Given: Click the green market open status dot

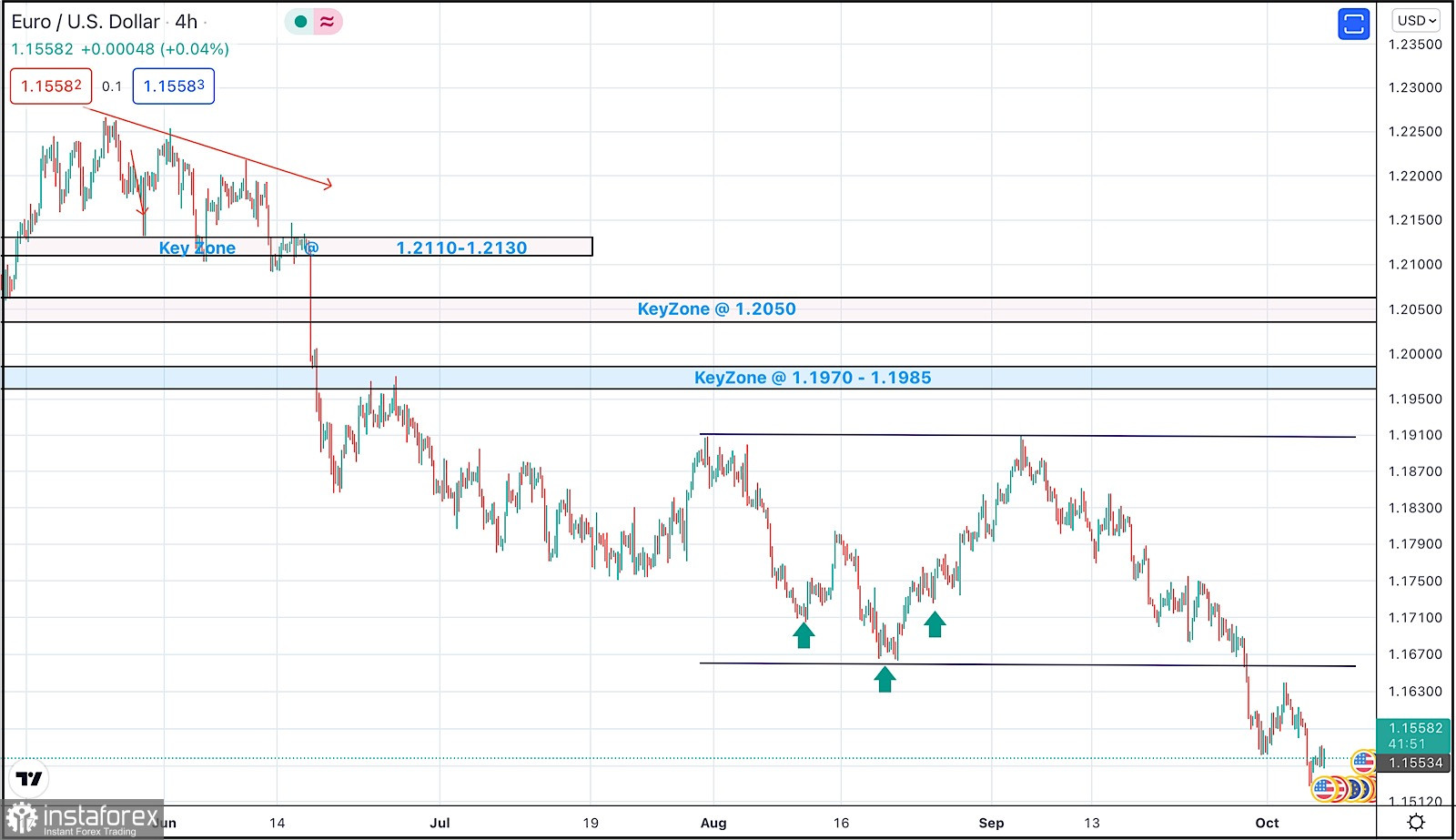Looking at the screenshot, I should 300,22.
